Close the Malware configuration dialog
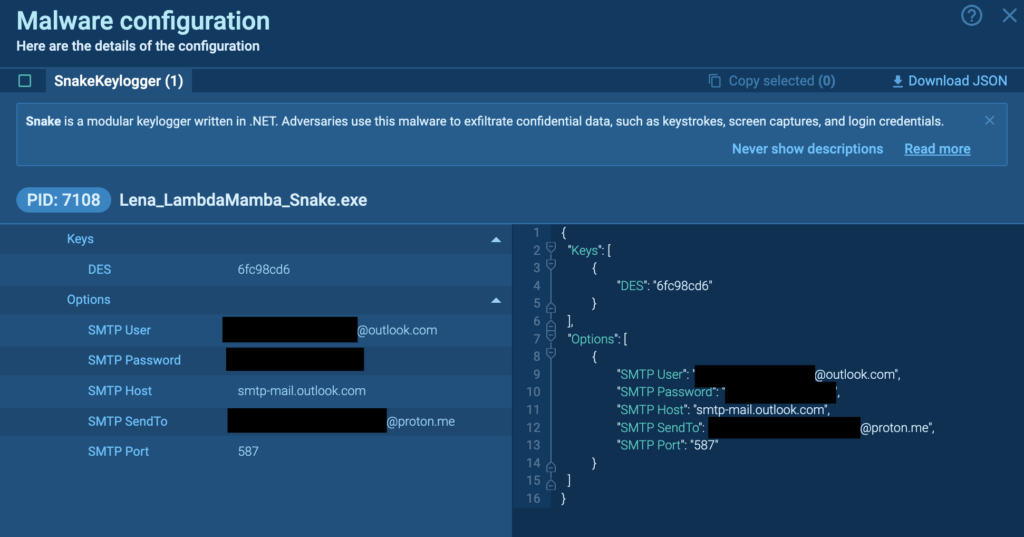The width and height of the screenshot is (1024, 537). pyautogui.click(x=1008, y=16)
